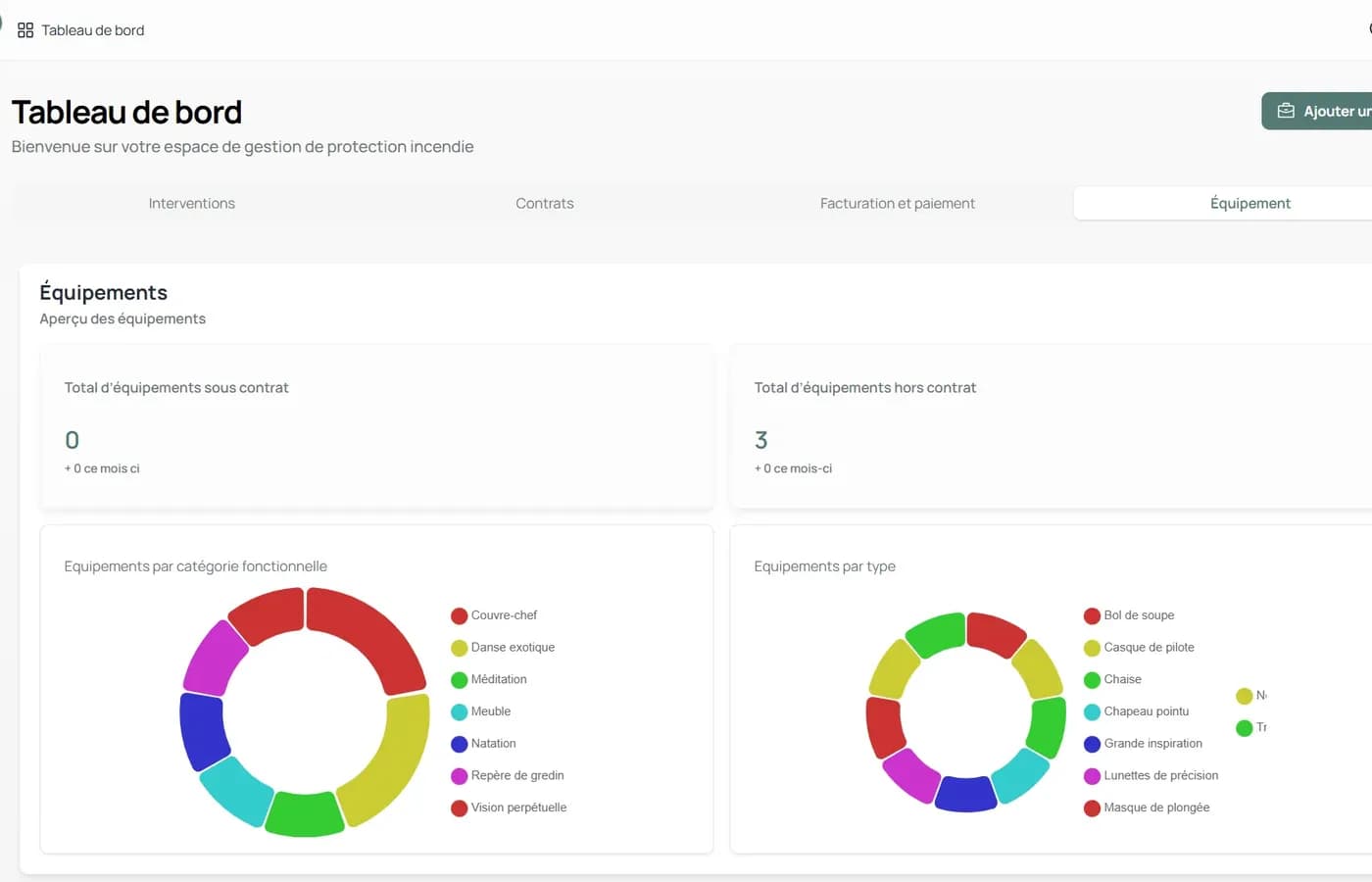The height and width of the screenshot is (882, 1372).
Task: Click the red Couvre-chef legend dot
Action: (459, 616)
